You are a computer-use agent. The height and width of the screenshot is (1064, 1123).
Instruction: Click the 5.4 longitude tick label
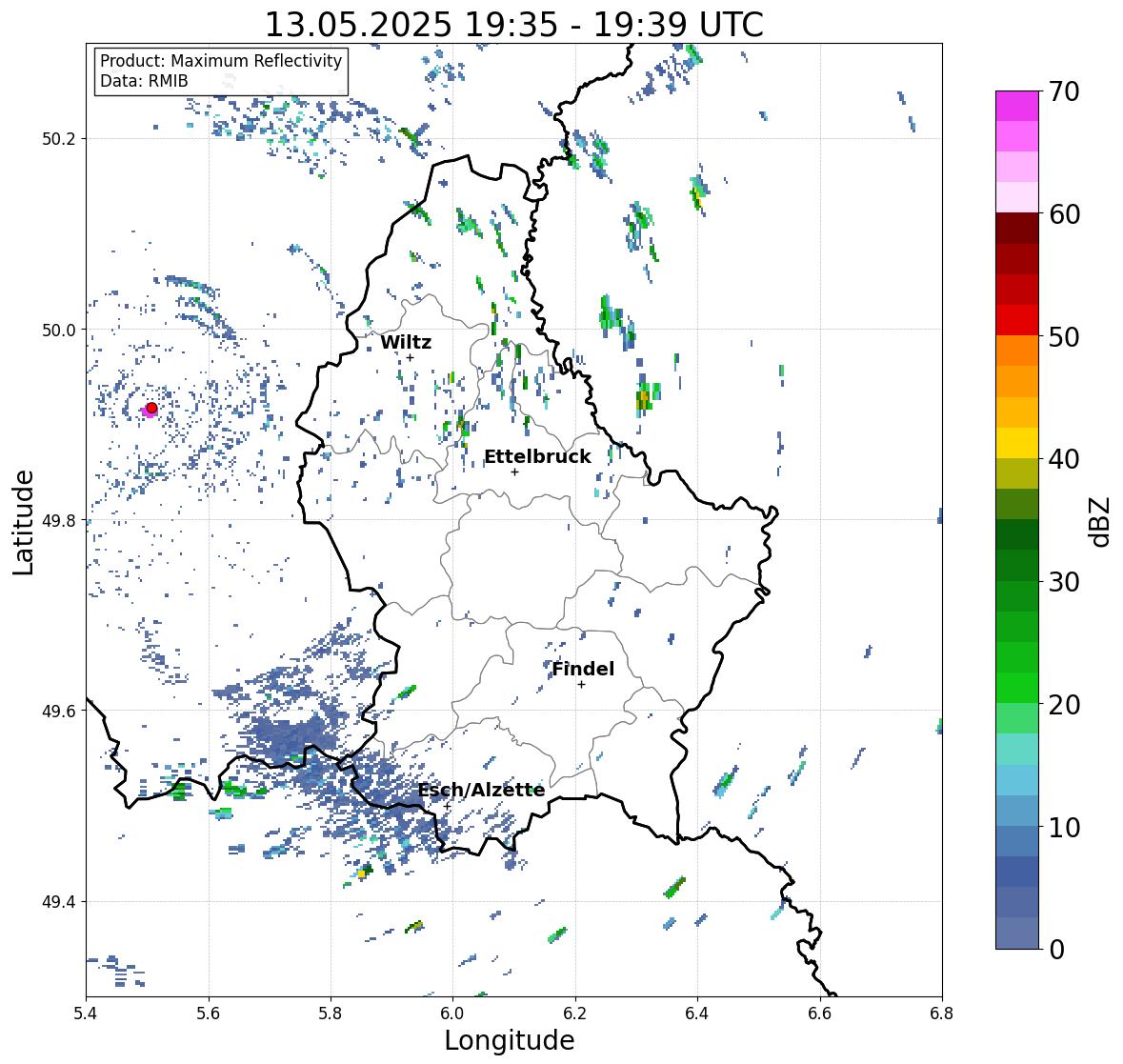pos(86,1014)
